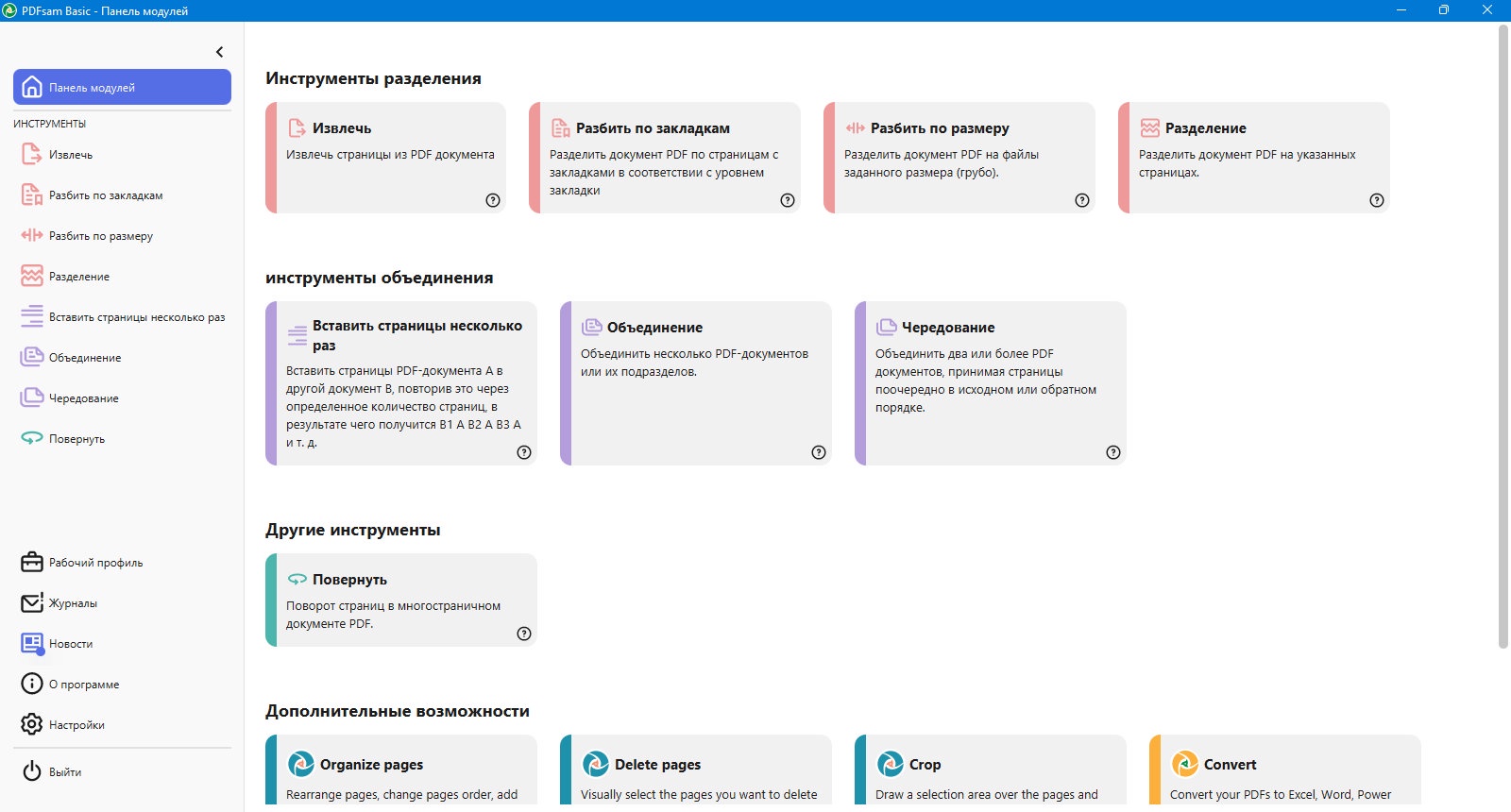The height and width of the screenshot is (812, 1511).
Task: Open Рабочий профиль briefcase icon
Action: pyautogui.click(x=32, y=562)
